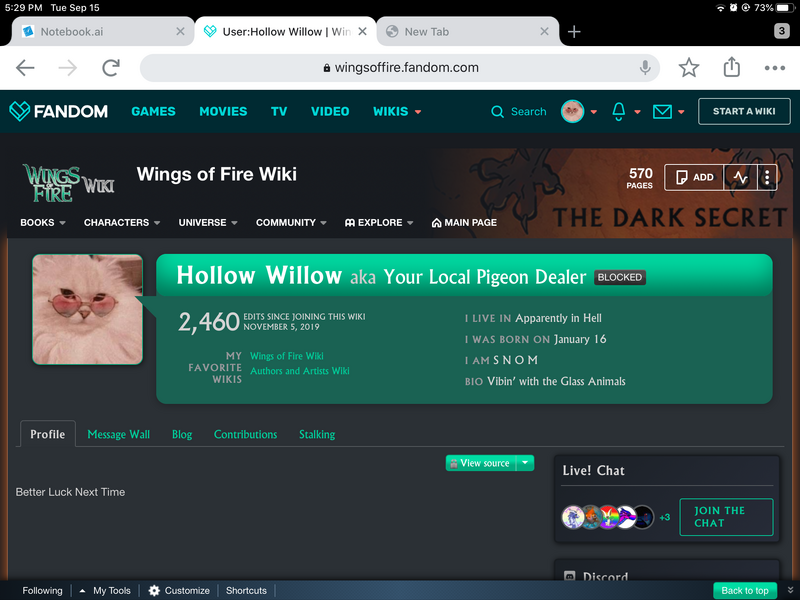The width and height of the screenshot is (800, 600).
Task: Click the START A WIKI button
Action: (744, 111)
